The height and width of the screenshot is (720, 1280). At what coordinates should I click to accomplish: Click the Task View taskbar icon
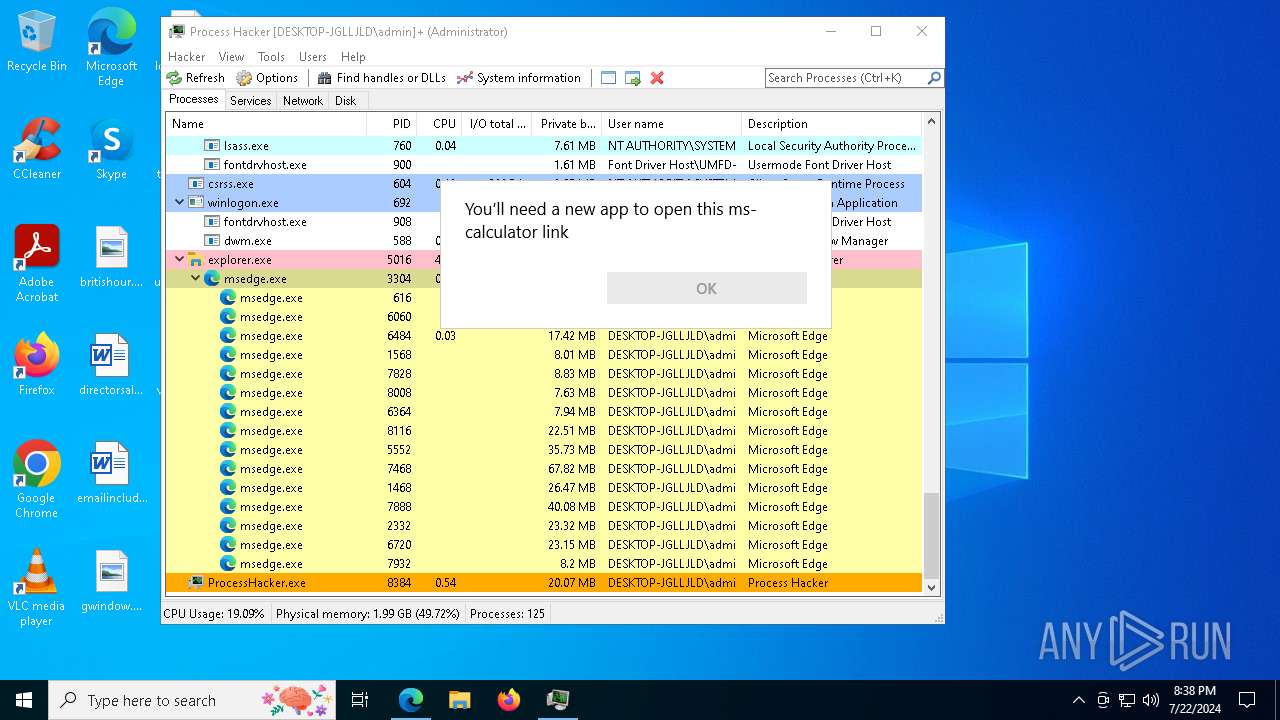tap(360, 700)
